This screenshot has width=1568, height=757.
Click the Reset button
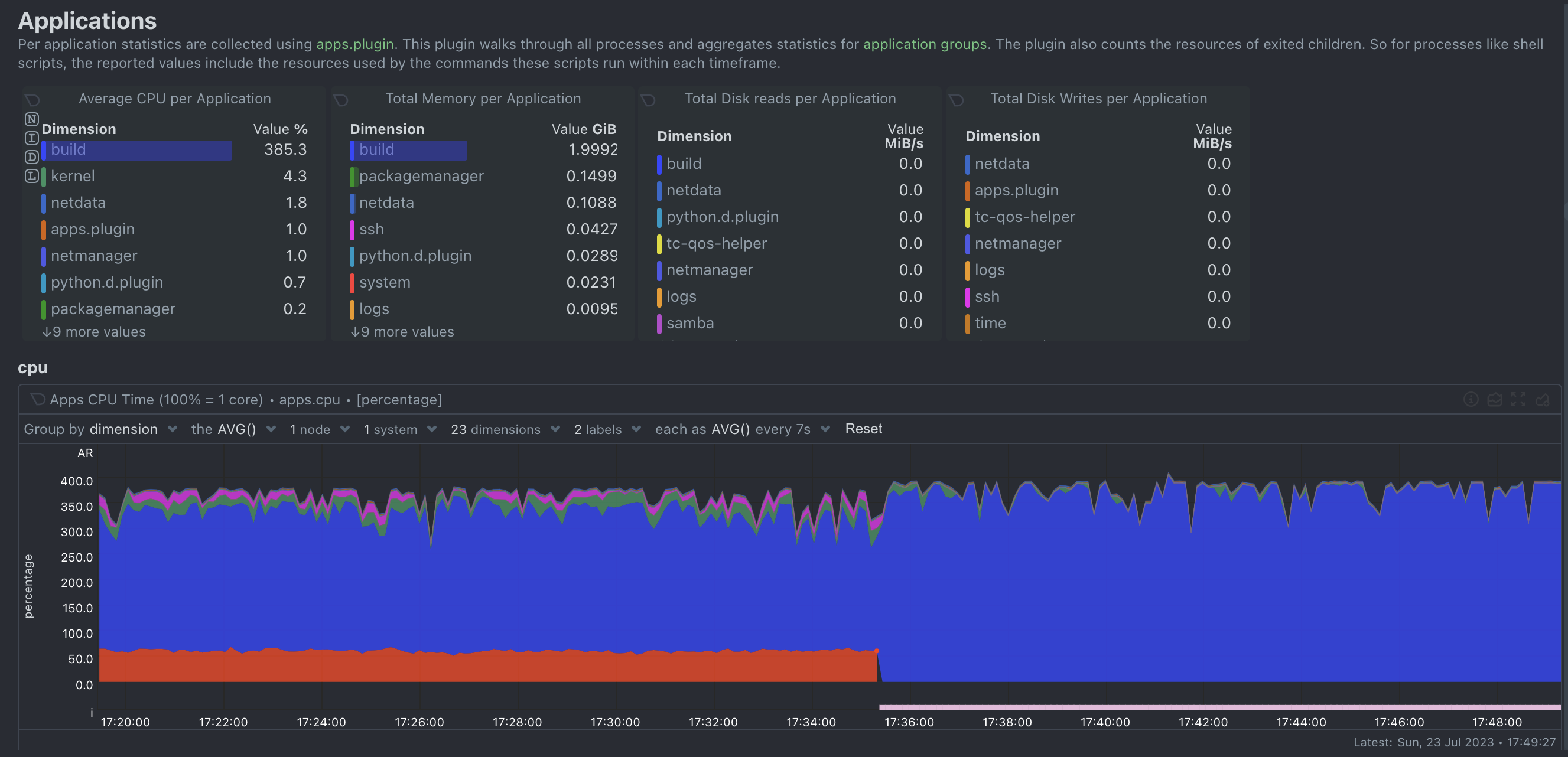[863, 429]
